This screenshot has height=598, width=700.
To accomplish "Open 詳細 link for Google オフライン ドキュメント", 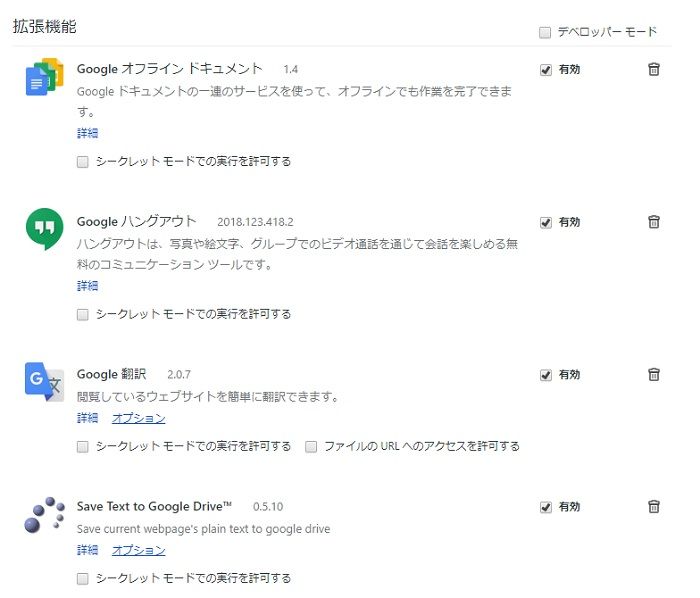I will click(87, 133).
